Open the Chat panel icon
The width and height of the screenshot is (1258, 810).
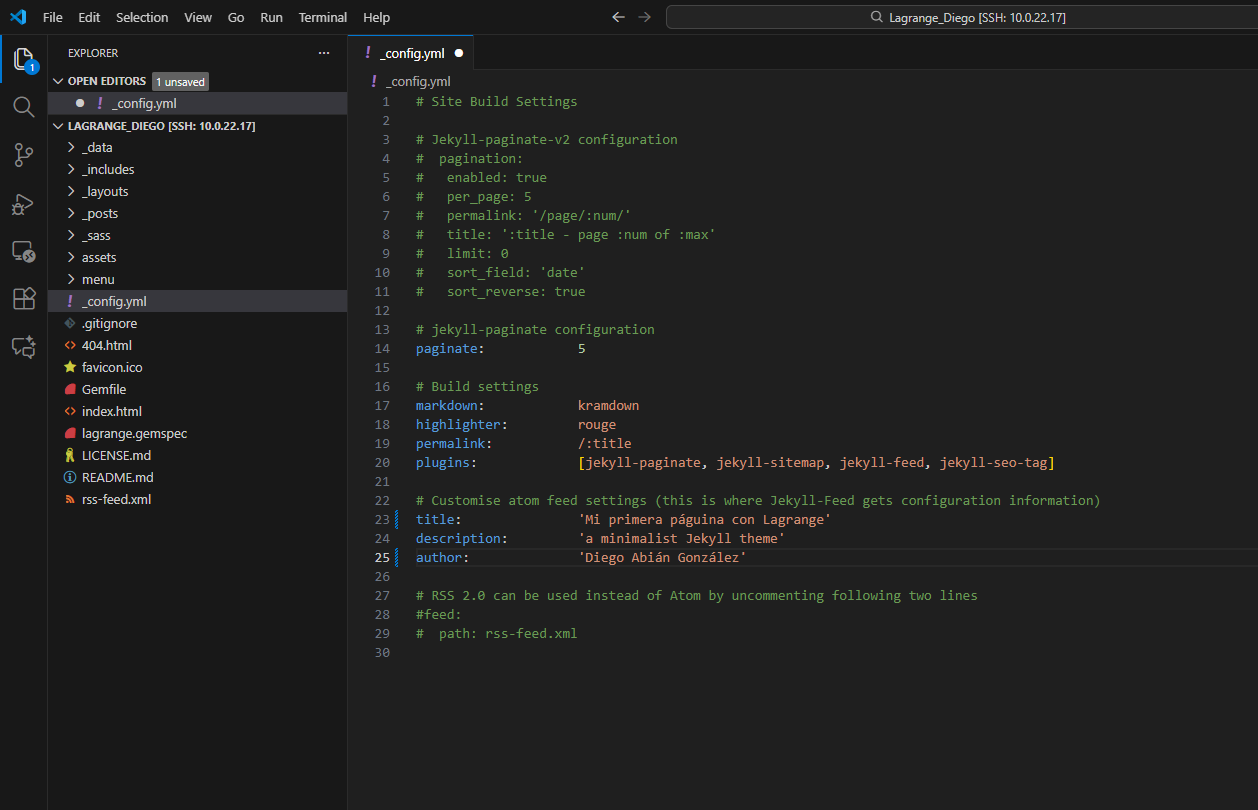[x=24, y=347]
